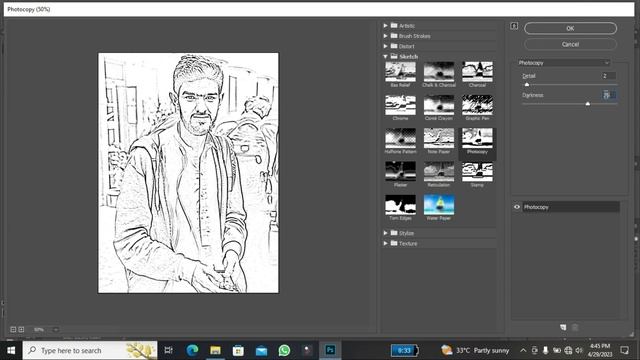This screenshot has width=640, height=360.
Task: Click the Delete effect layer trash icon
Action: tap(575, 327)
